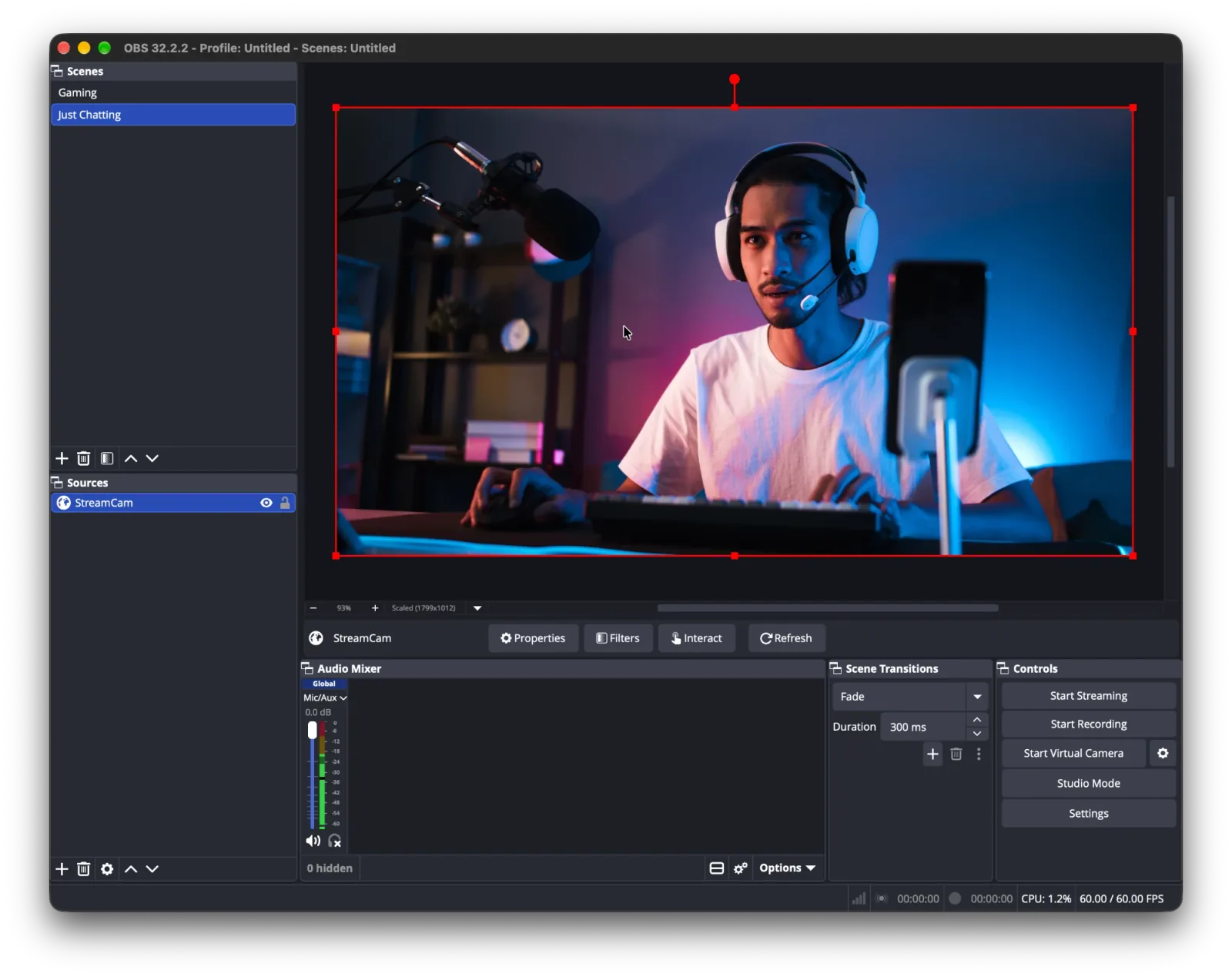Image resolution: width=1232 pixels, height=977 pixels.
Task: Click the 93% zoom value
Action: [x=343, y=608]
